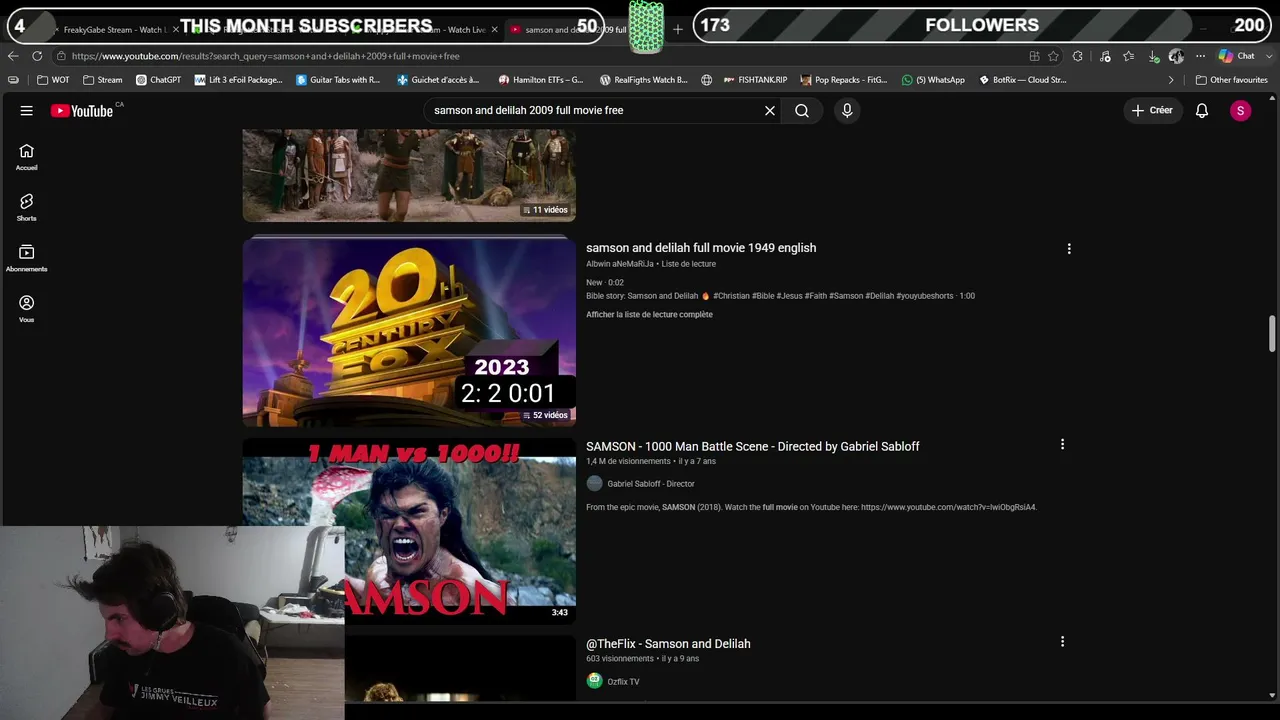This screenshot has width=1280, height=720.
Task: Open the browser favourites list icon
Action: coord(1129,56)
